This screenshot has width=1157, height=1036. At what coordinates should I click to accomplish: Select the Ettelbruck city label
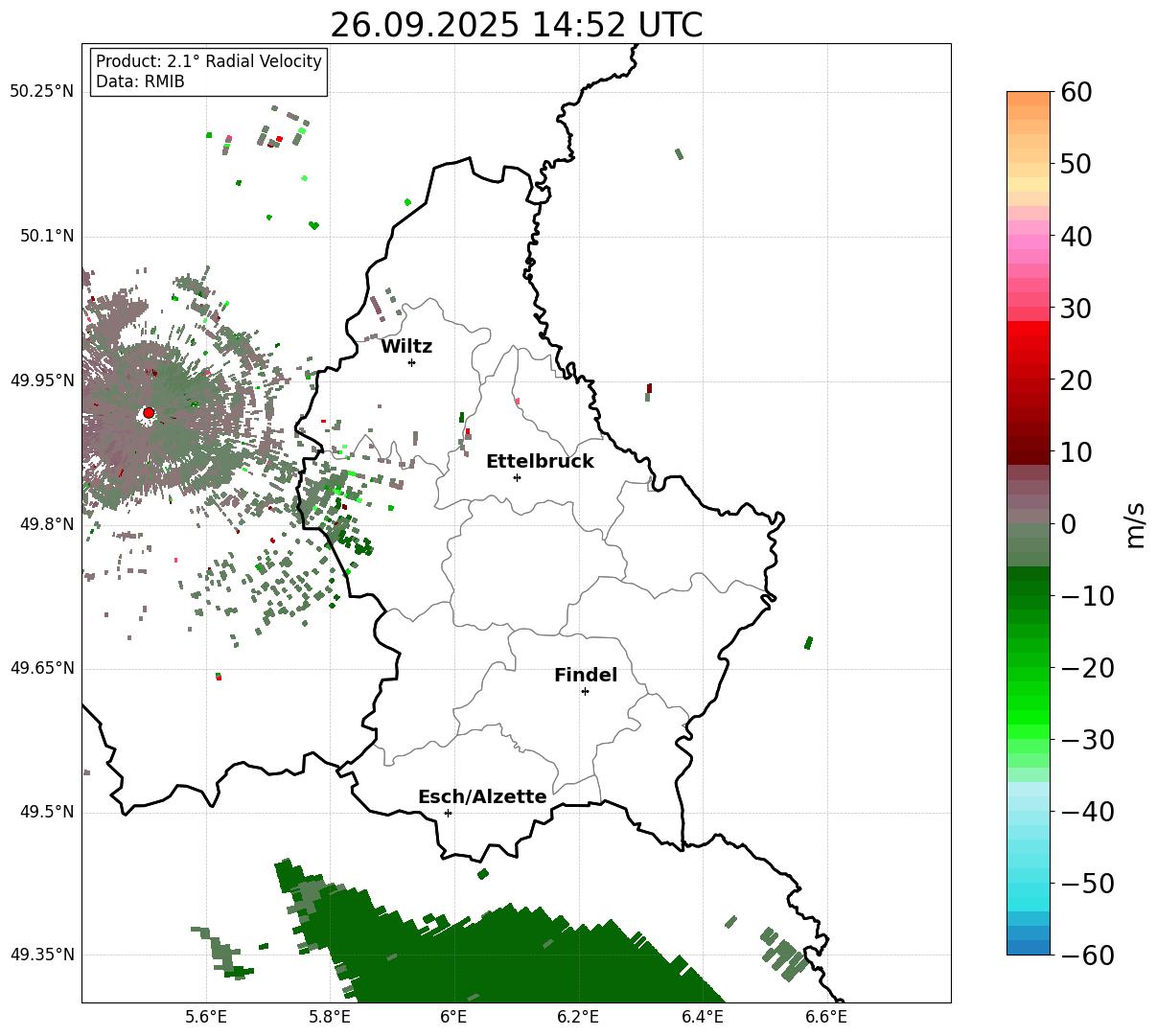[540, 462]
